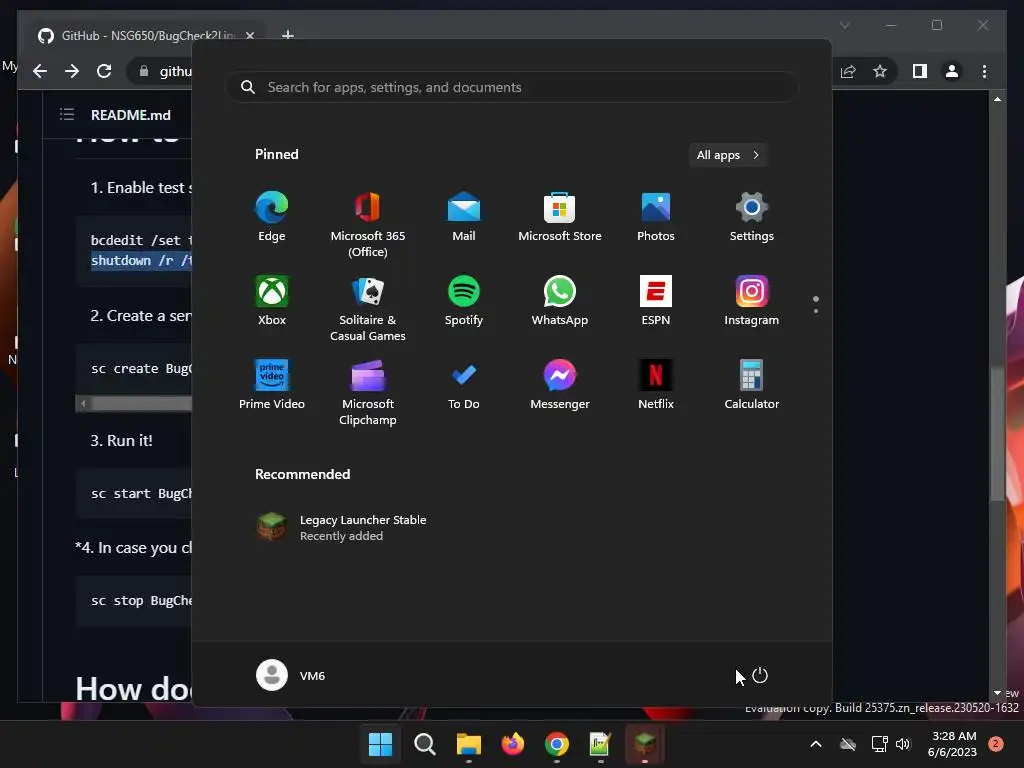The image size is (1024, 768).
Task: Open the notification center badge
Action: (x=995, y=744)
